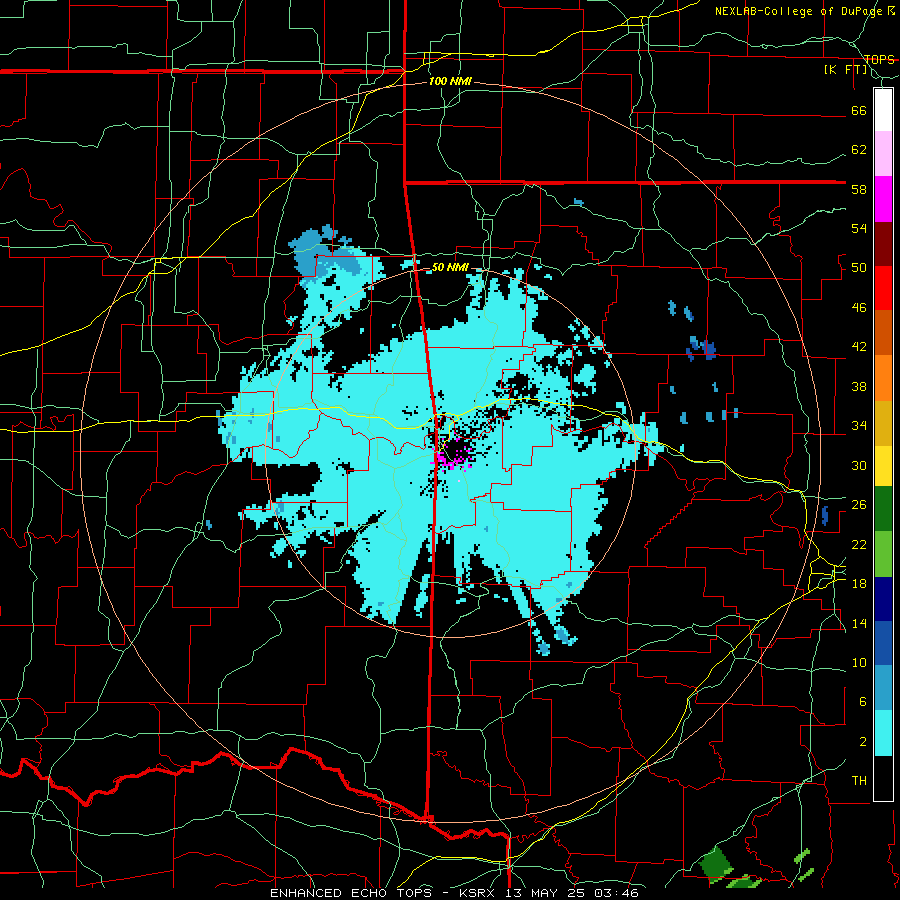The image size is (900, 900).
Task: Click the white 66 K FT color swatch
Action: 883,110
